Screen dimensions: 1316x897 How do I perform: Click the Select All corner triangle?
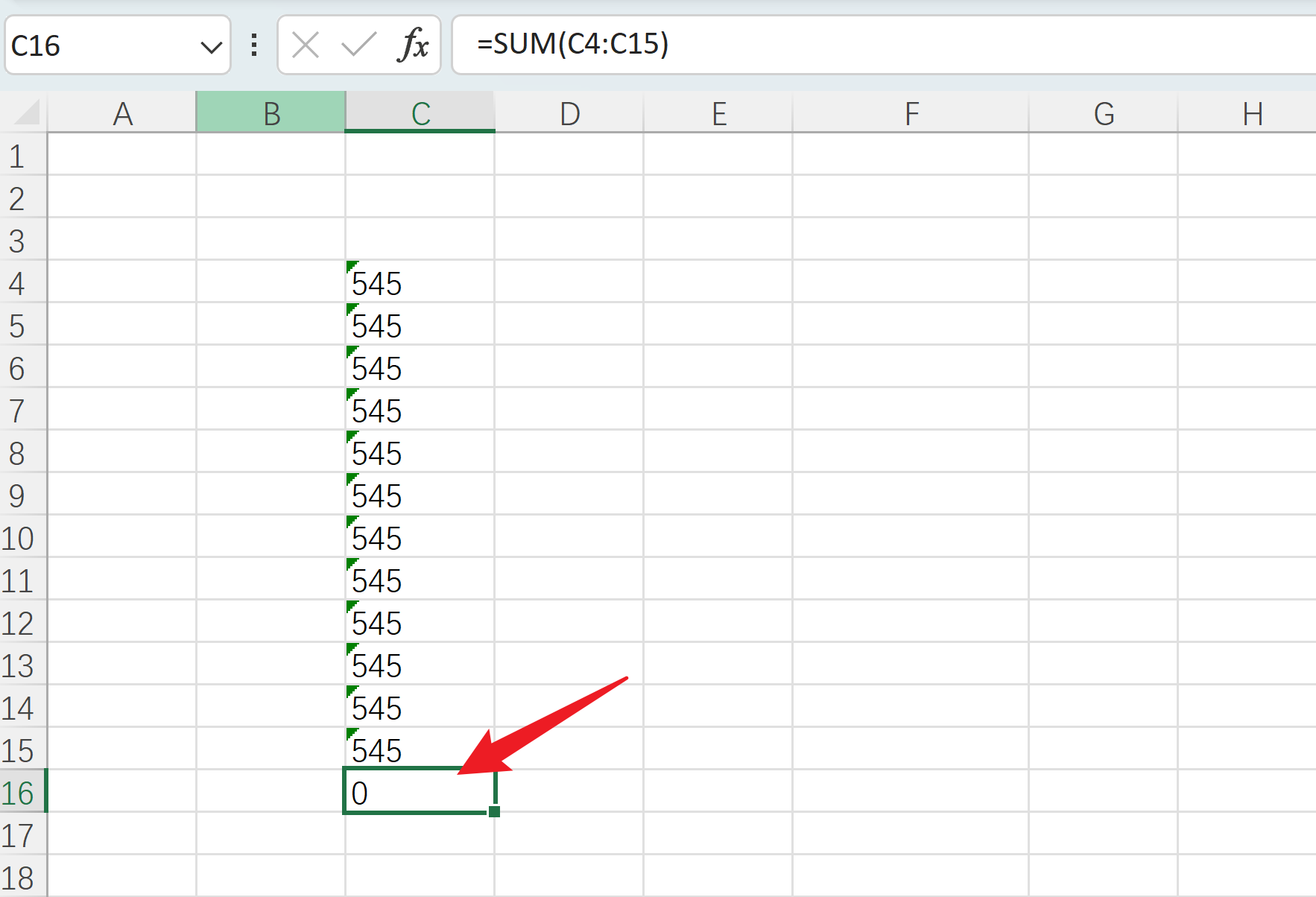tap(27, 113)
